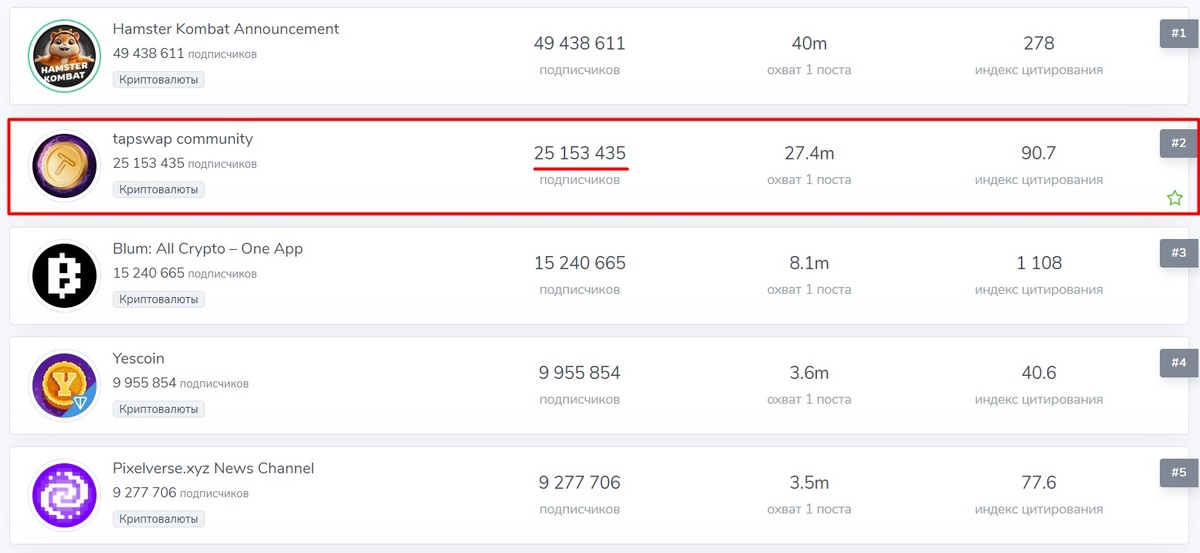1200x553 pixels.
Task: Open the Yescoin channel title
Action: tap(139, 359)
